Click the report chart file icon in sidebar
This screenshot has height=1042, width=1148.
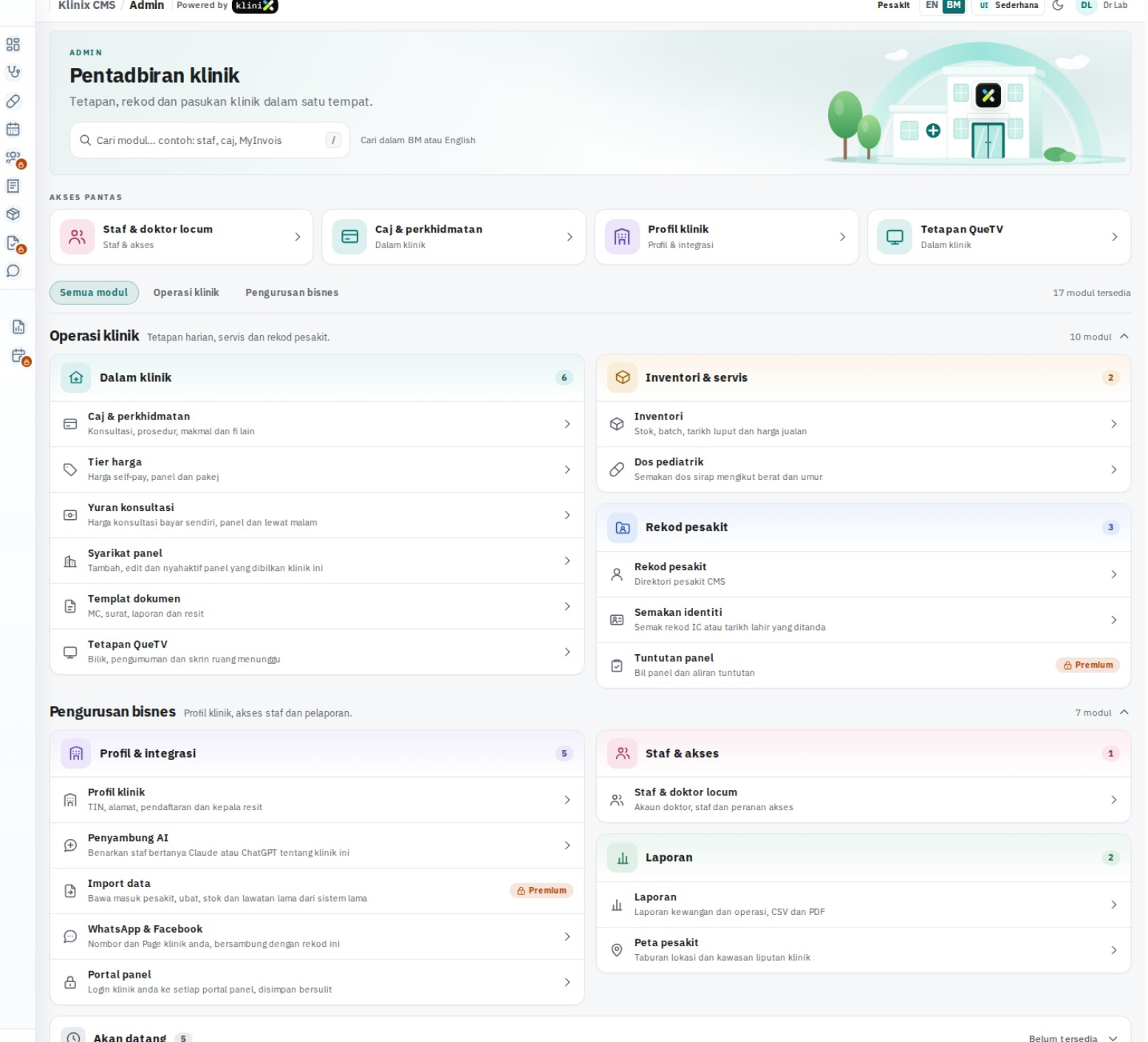click(x=18, y=327)
